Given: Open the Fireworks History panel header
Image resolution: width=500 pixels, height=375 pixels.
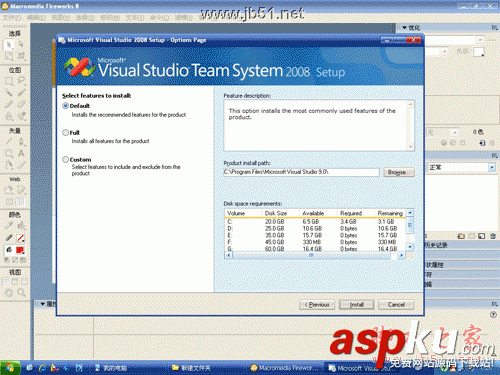Looking at the screenshot, I should [x=462, y=245].
